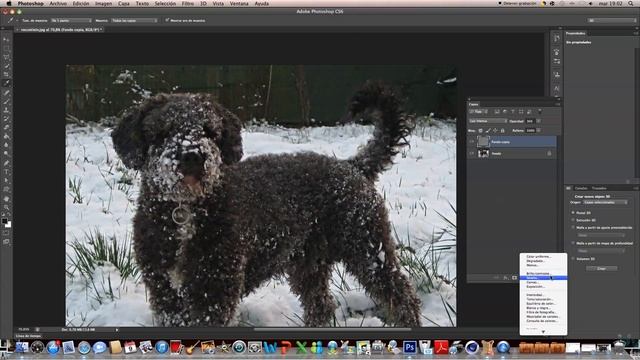
Task: Open the 'Tam. de muestra' dropdown
Action: click(x=71, y=20)
